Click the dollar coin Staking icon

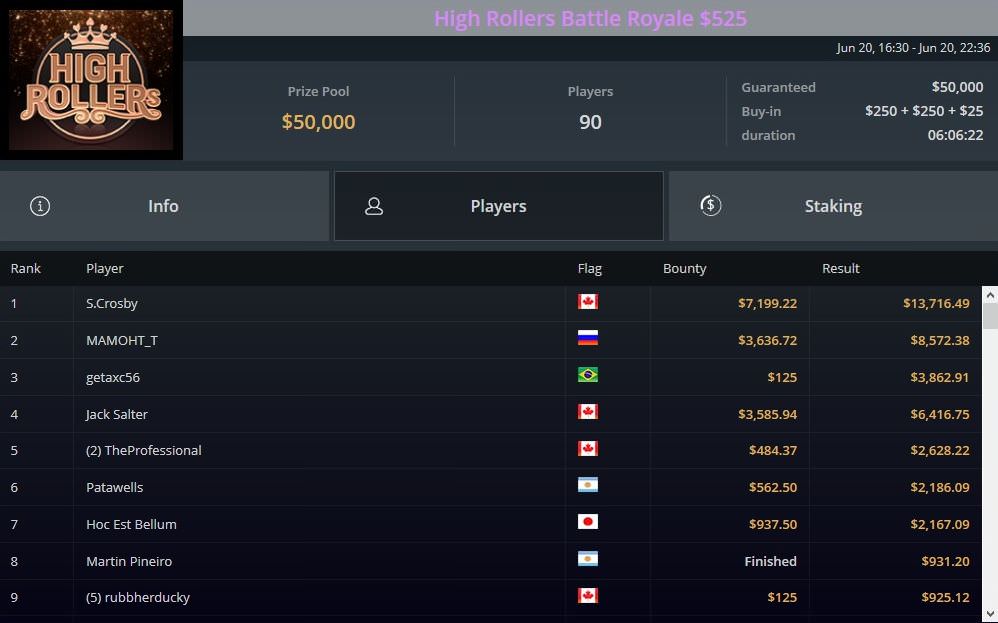(710, 206)
